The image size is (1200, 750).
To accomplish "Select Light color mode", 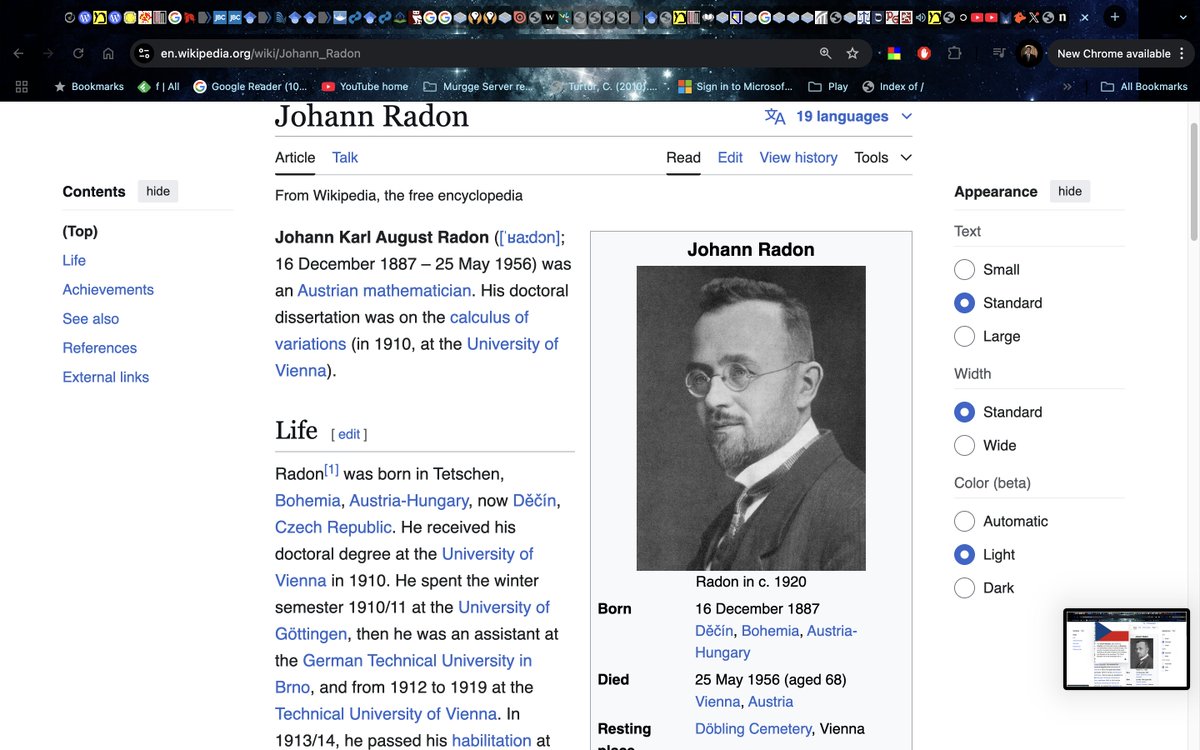I will click(x=964, y=554).
